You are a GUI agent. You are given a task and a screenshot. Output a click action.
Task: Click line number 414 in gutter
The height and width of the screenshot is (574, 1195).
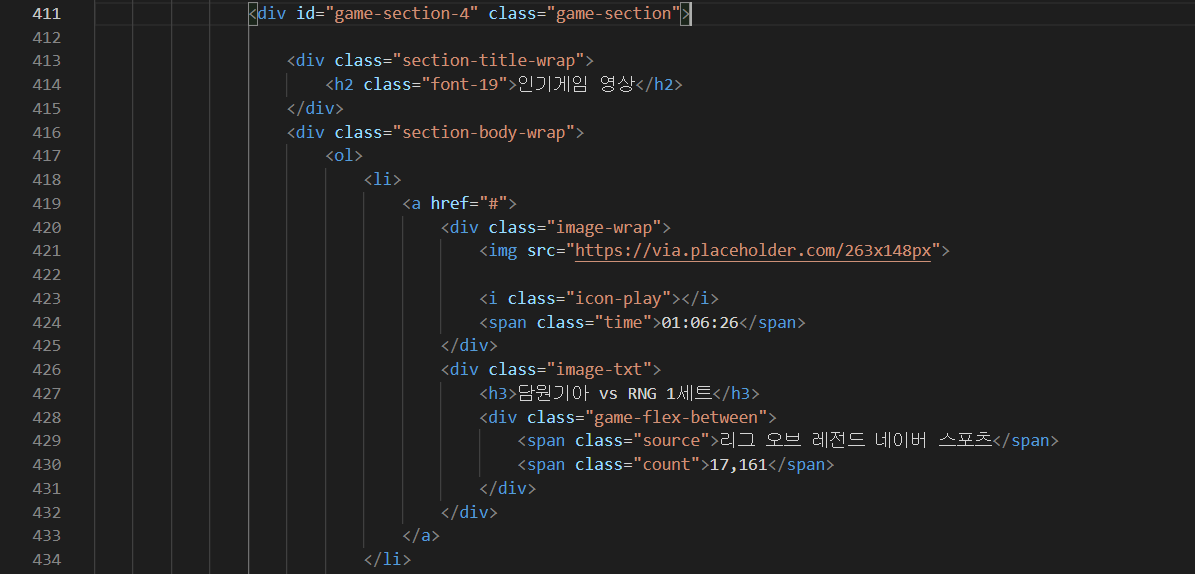pyautogui.click(x=47, y=85)
